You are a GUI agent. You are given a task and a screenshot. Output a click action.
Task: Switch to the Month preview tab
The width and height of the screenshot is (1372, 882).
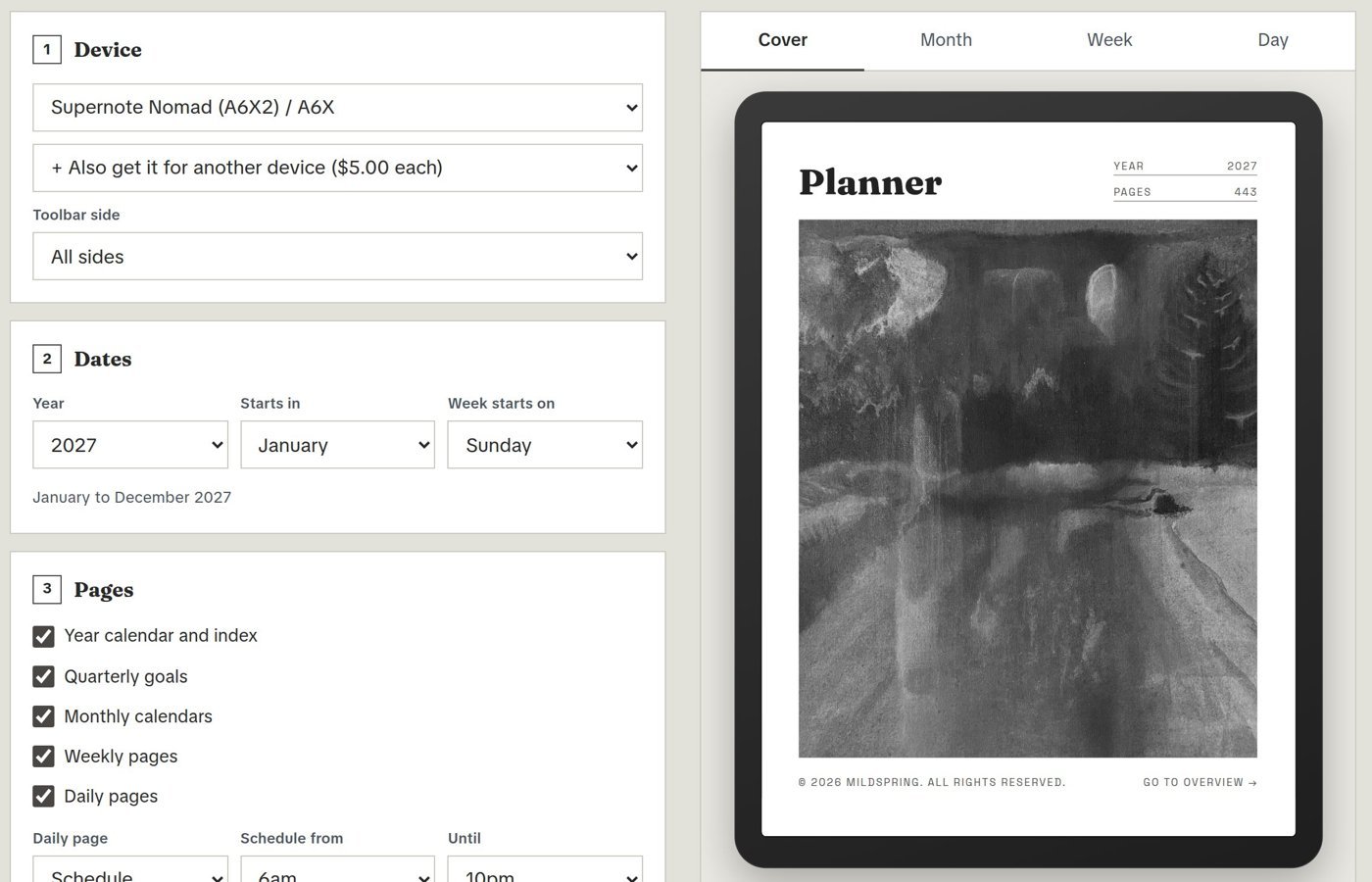pyautogui.click(x=946, y=40)
